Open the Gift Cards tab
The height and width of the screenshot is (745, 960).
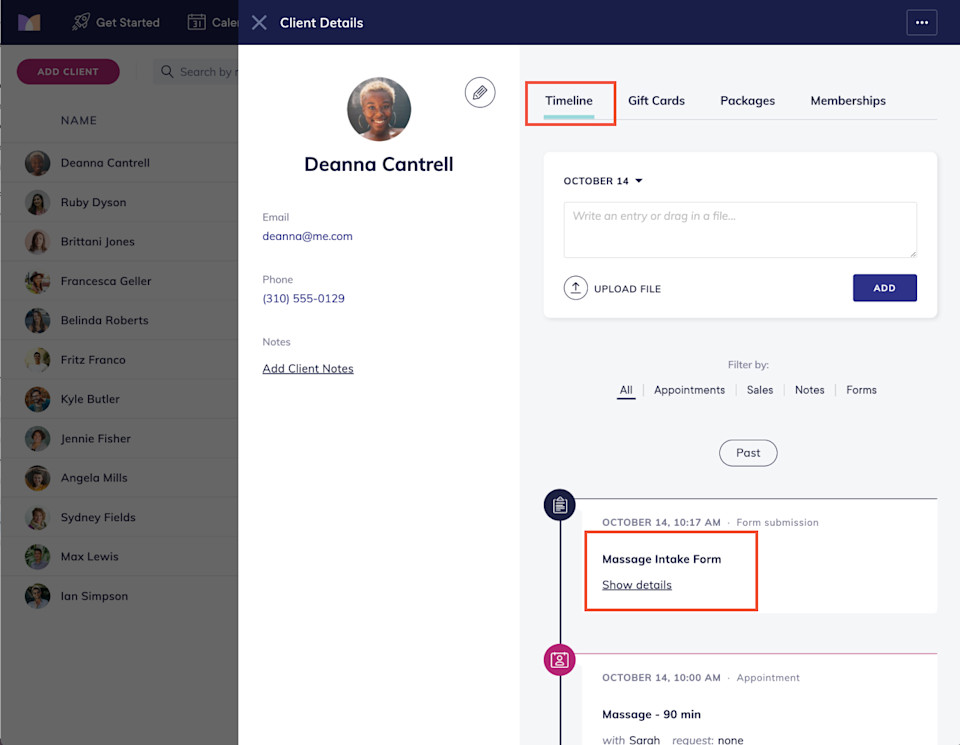tap(656, 100)
